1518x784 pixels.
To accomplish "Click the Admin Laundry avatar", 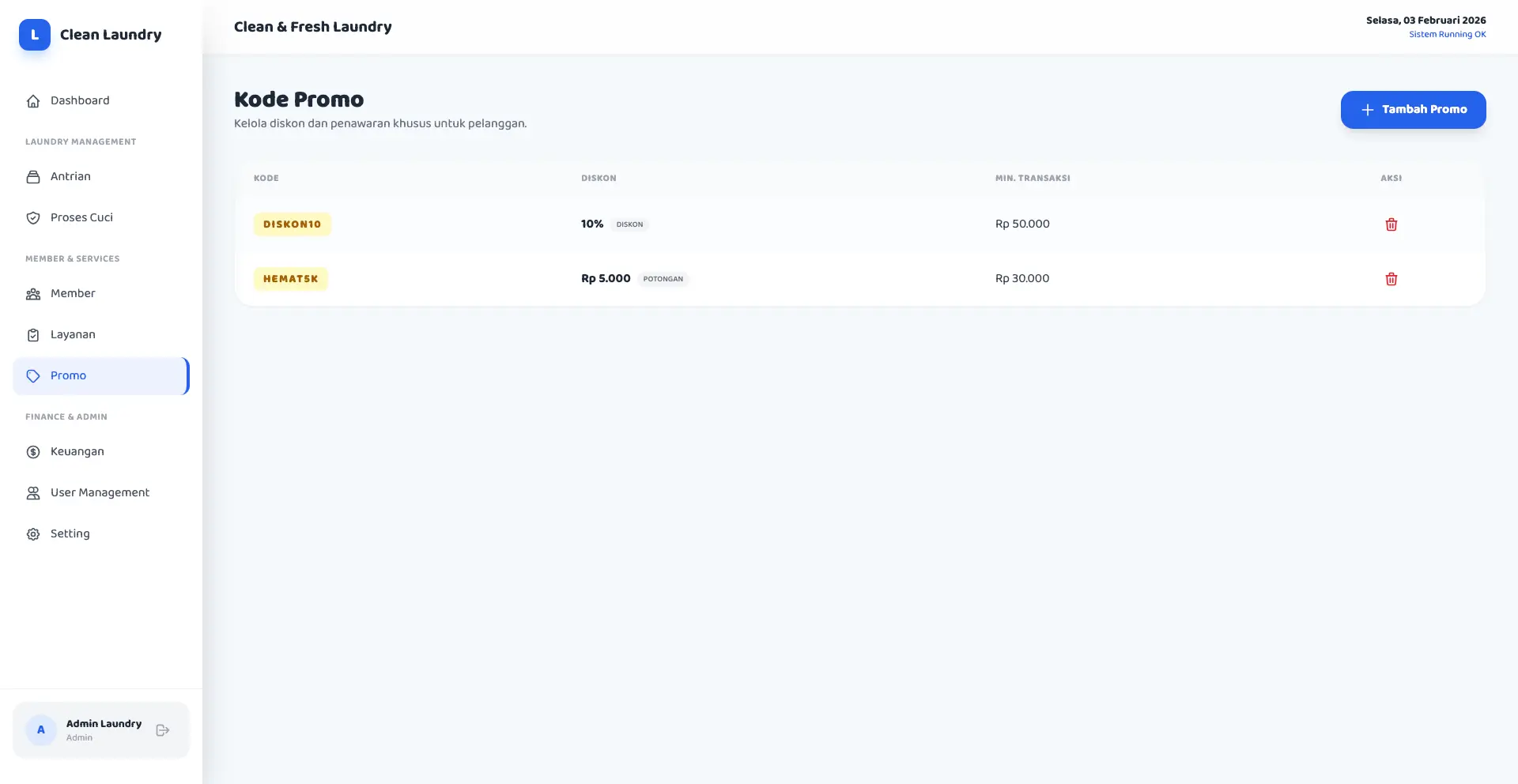I will tap(41, 730).
